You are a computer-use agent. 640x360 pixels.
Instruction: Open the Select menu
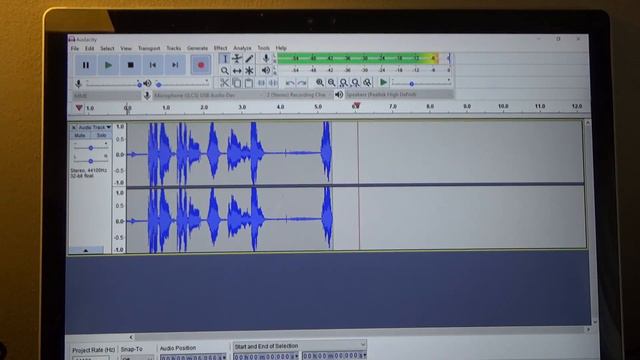click(107, 49)
